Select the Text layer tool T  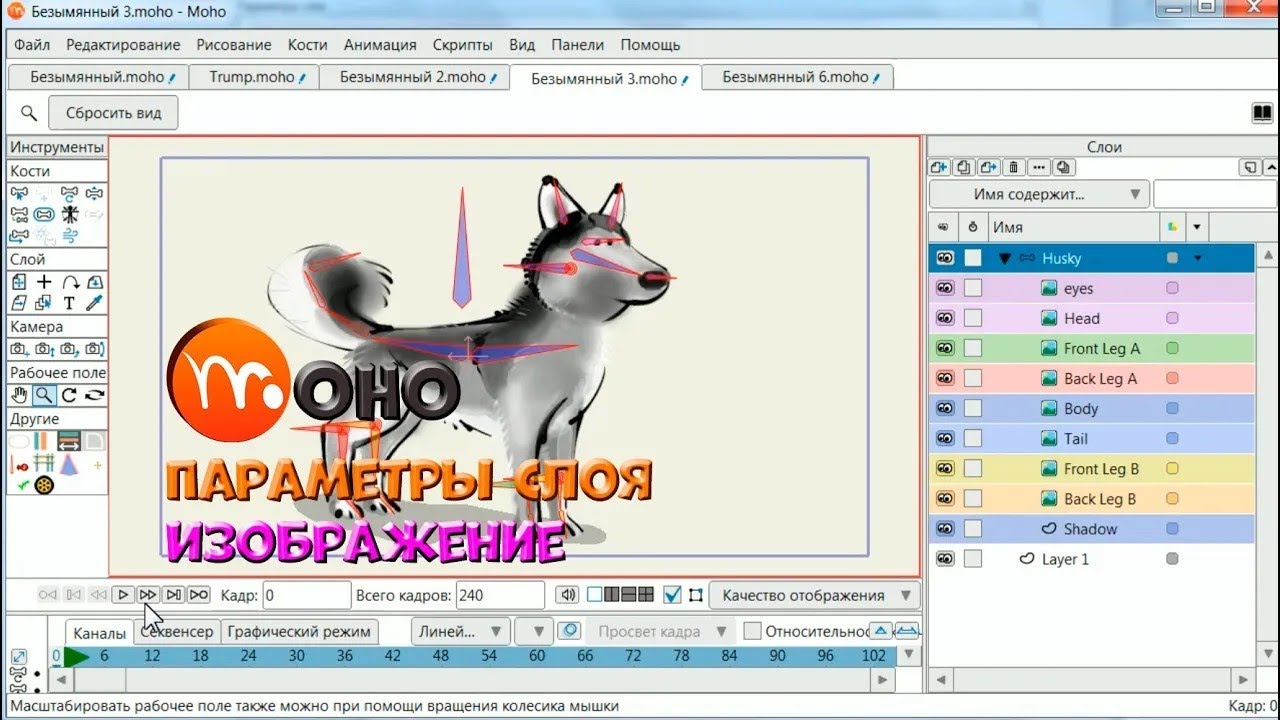click(x=69, y=303)
